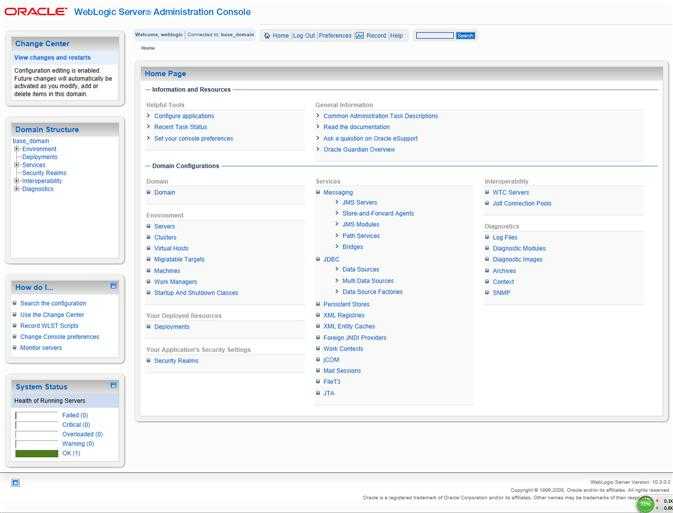Click the small icon at the bottom-left footer

(15, 483)
